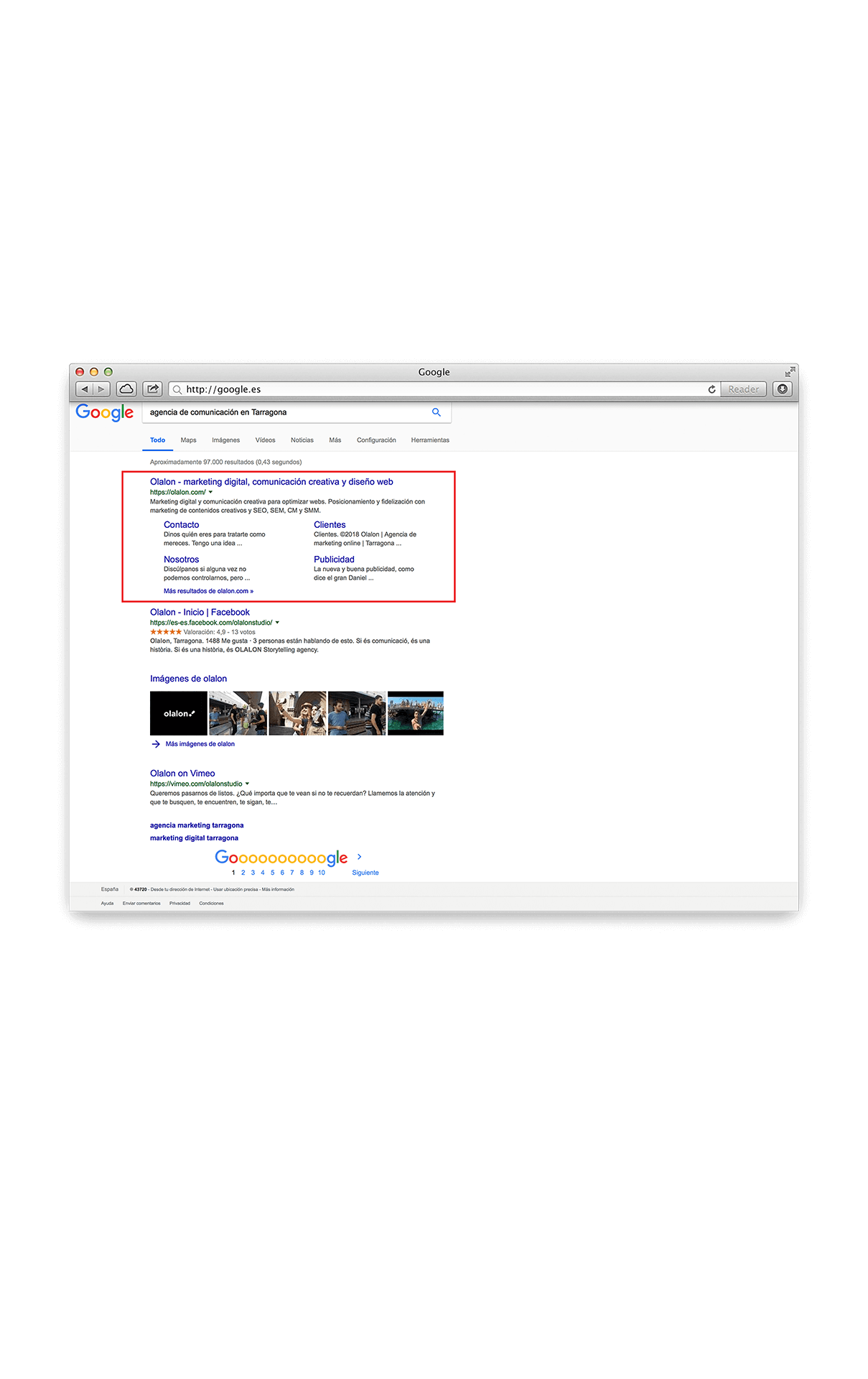Screen dimensions: 868x1379
Task: Open the fourth olalon image thumbnail
Action: pos(357,713)
